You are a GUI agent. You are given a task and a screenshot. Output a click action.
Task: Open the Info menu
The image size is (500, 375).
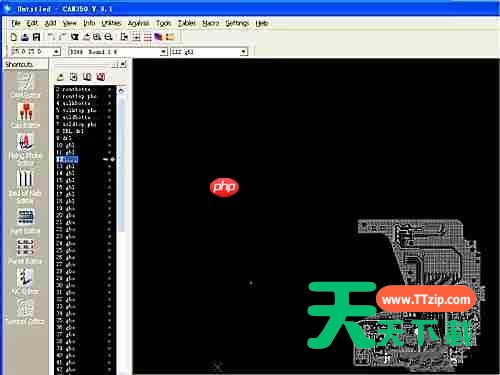pos(89,23)
